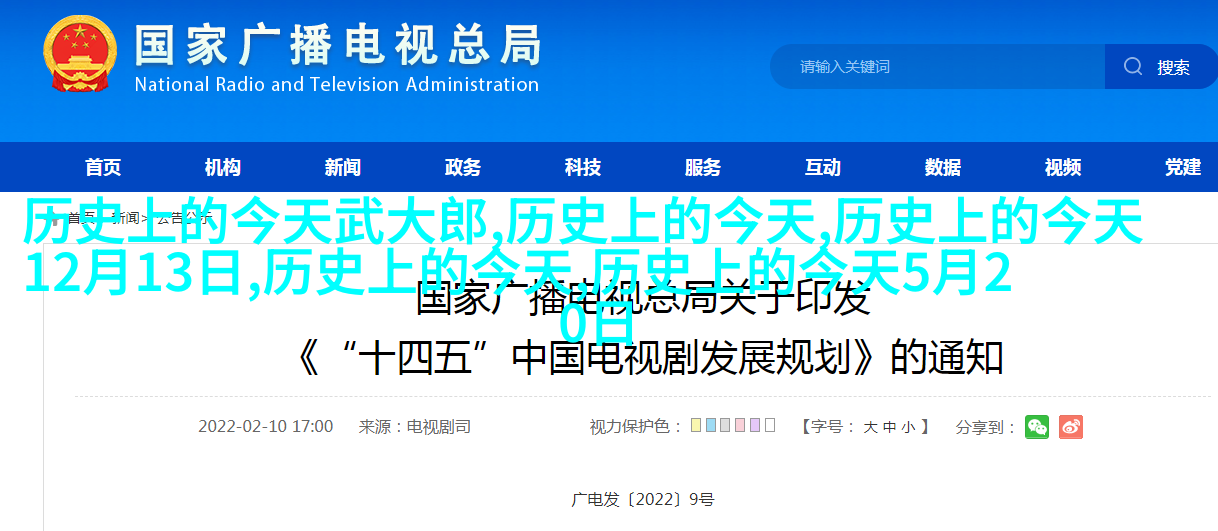The image size is (1218, 531).
Task: Open the 服务 menu
Action: point(702,167)
